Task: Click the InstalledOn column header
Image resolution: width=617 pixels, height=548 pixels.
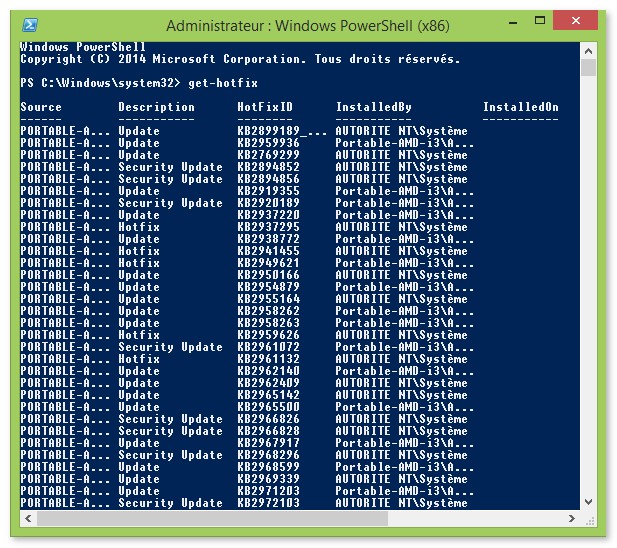Action: 521,107
